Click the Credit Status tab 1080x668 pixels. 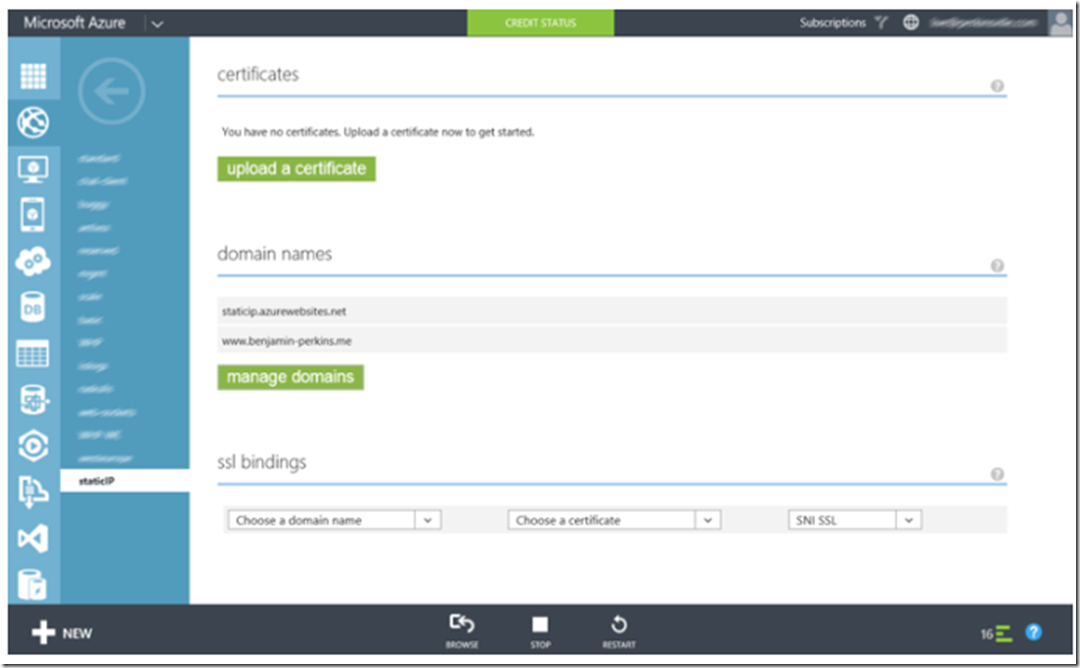[x=541, y=23]
